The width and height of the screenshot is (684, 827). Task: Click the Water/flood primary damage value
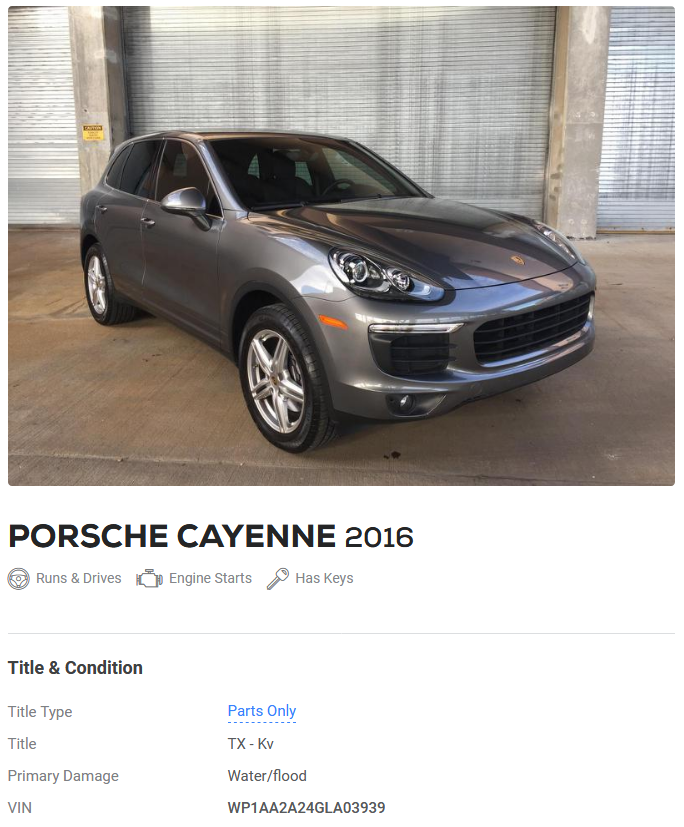267,776
